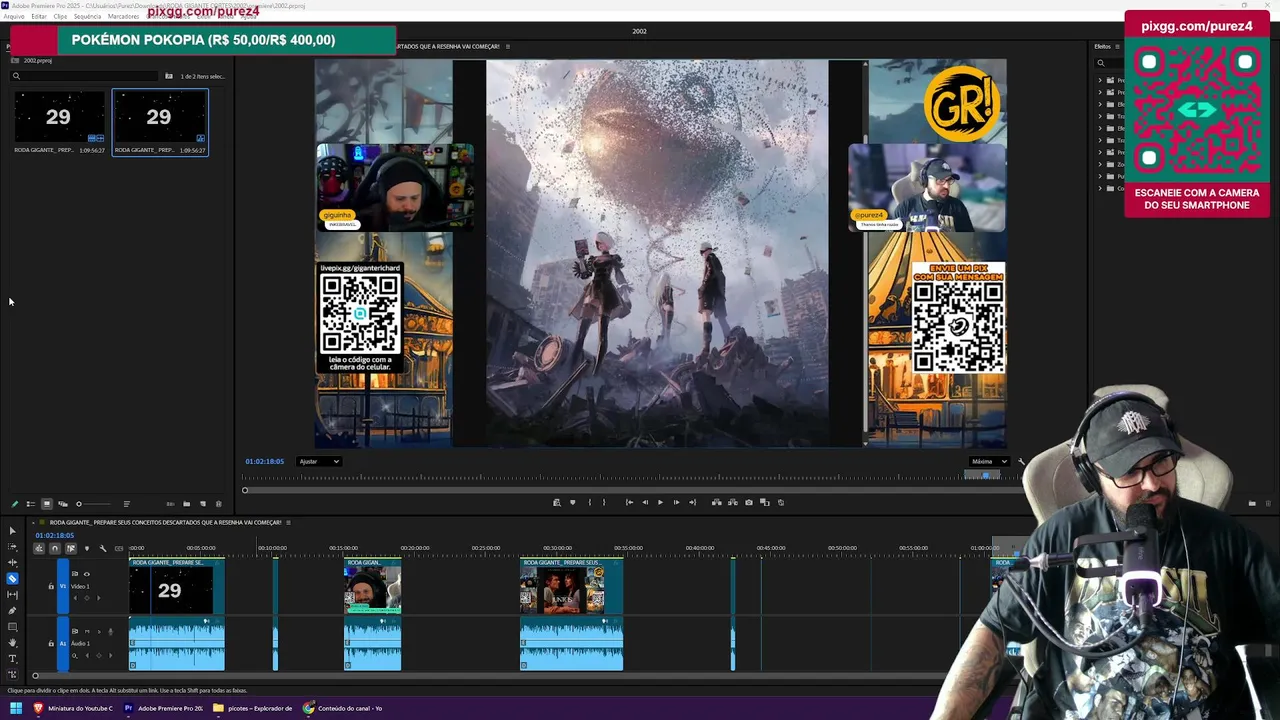Go to Out point in Program Monitor
The height and width of the screenshot is (720, 1280).
coord(692,502)
